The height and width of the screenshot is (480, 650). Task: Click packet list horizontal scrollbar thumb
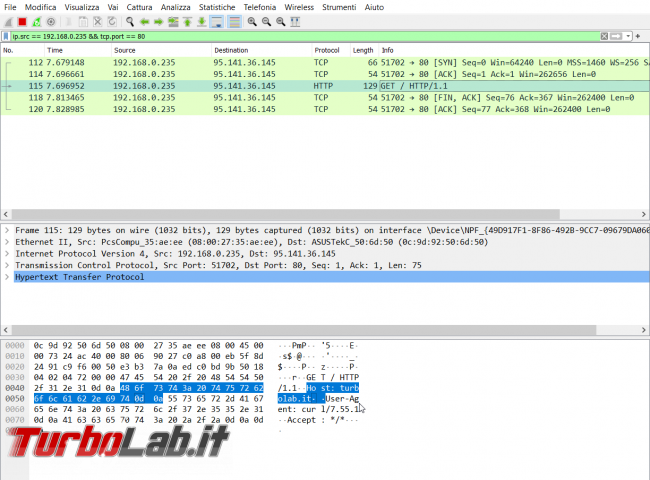(286, 214)
